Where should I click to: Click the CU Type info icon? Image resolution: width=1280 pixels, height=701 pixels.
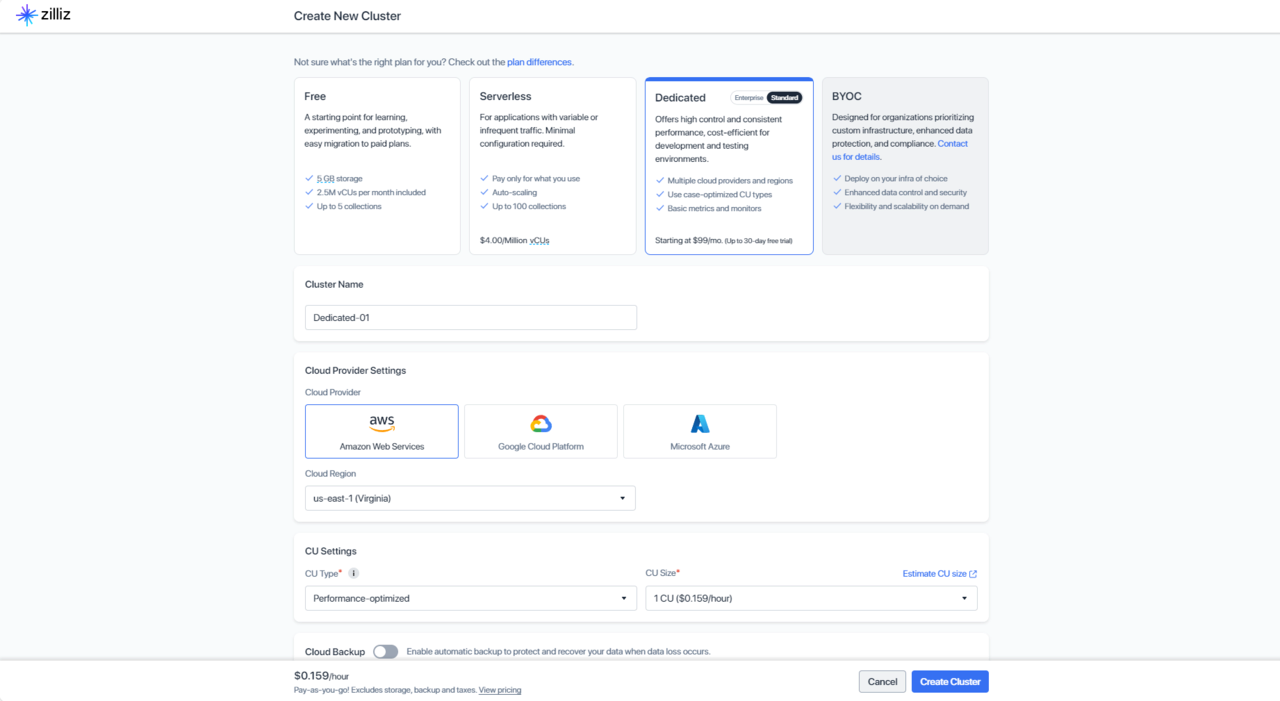(353, 574)
